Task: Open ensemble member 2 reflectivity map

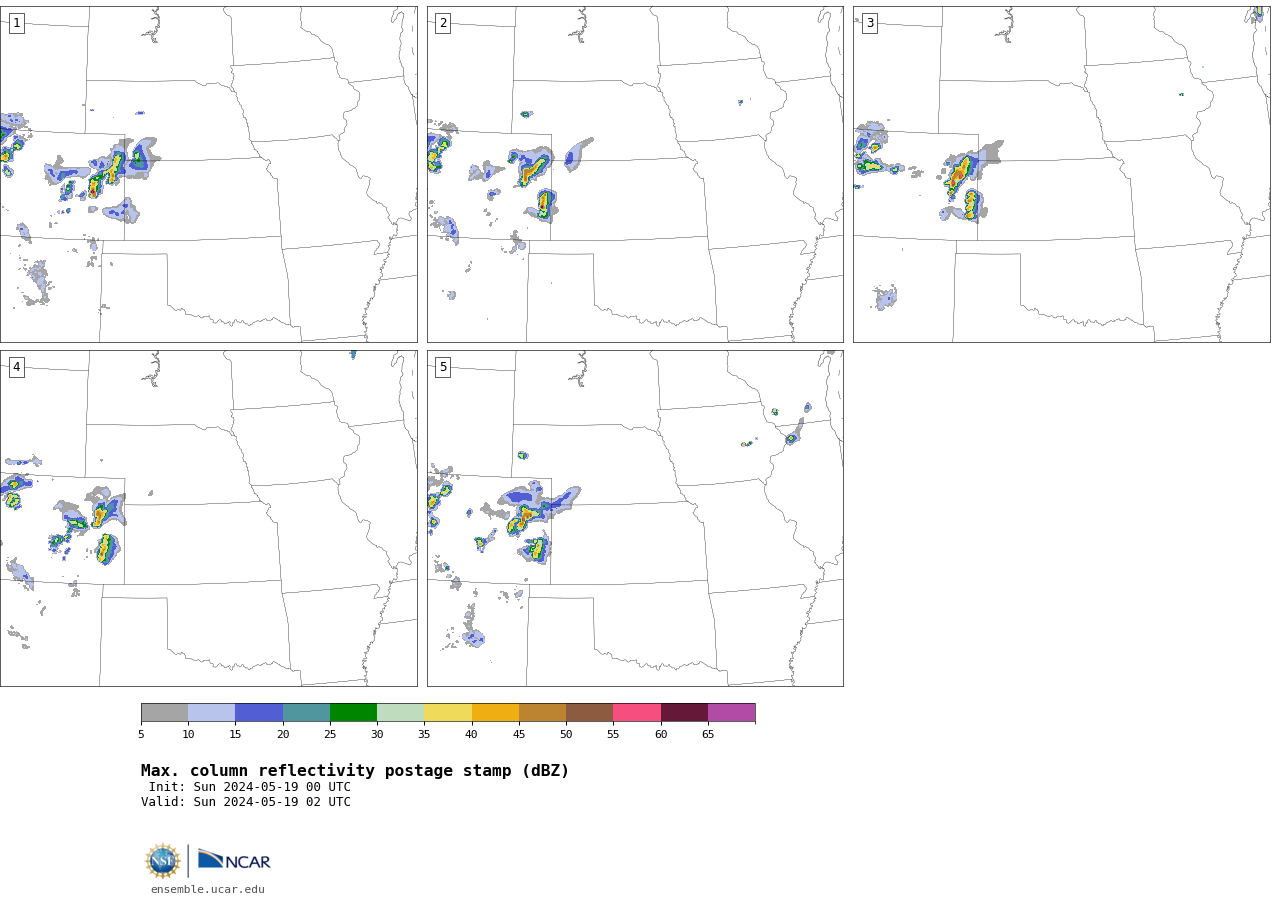Action: (635, 174)
